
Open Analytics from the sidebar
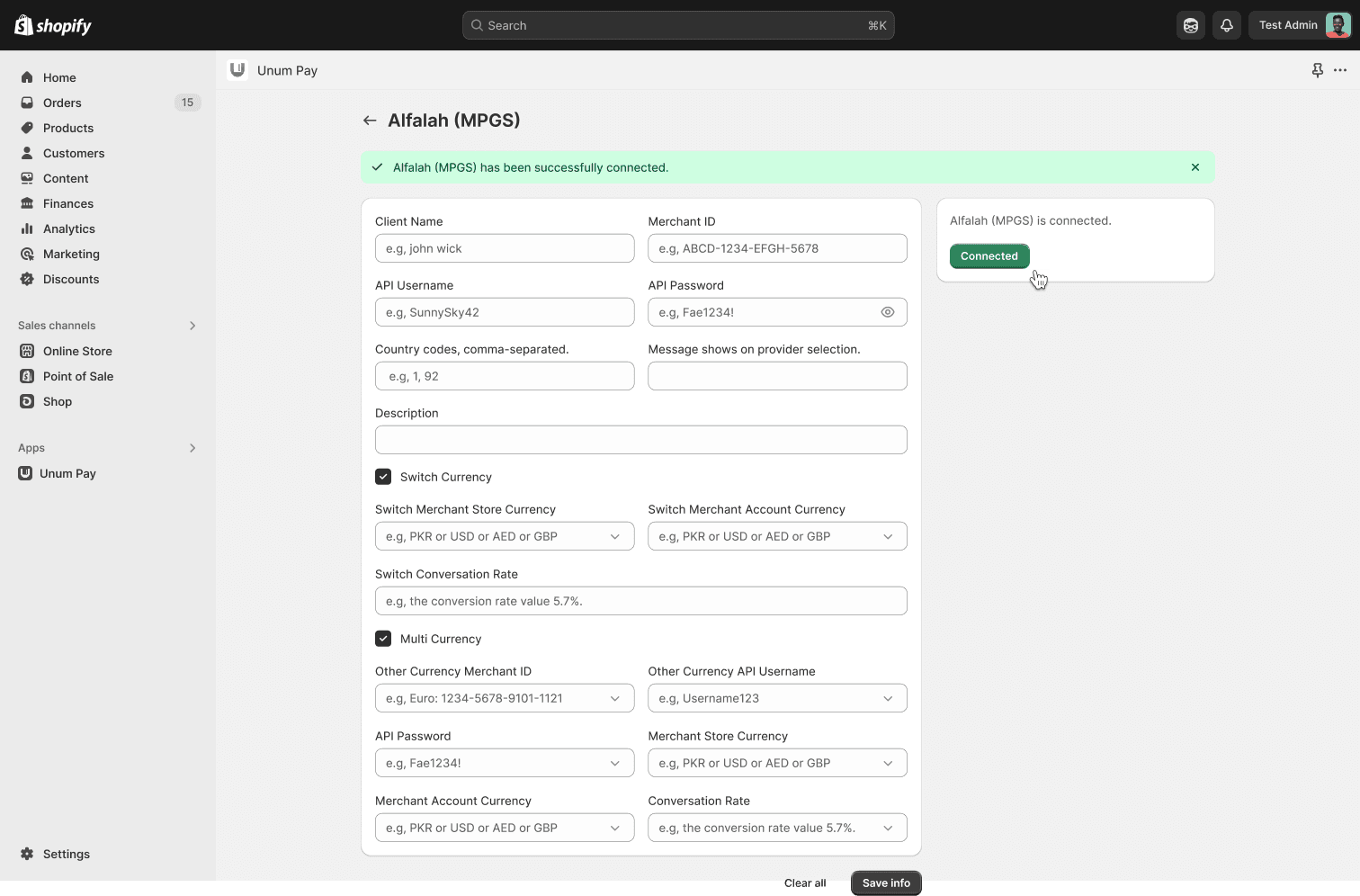pyautogui.click(x=68, y=228)
